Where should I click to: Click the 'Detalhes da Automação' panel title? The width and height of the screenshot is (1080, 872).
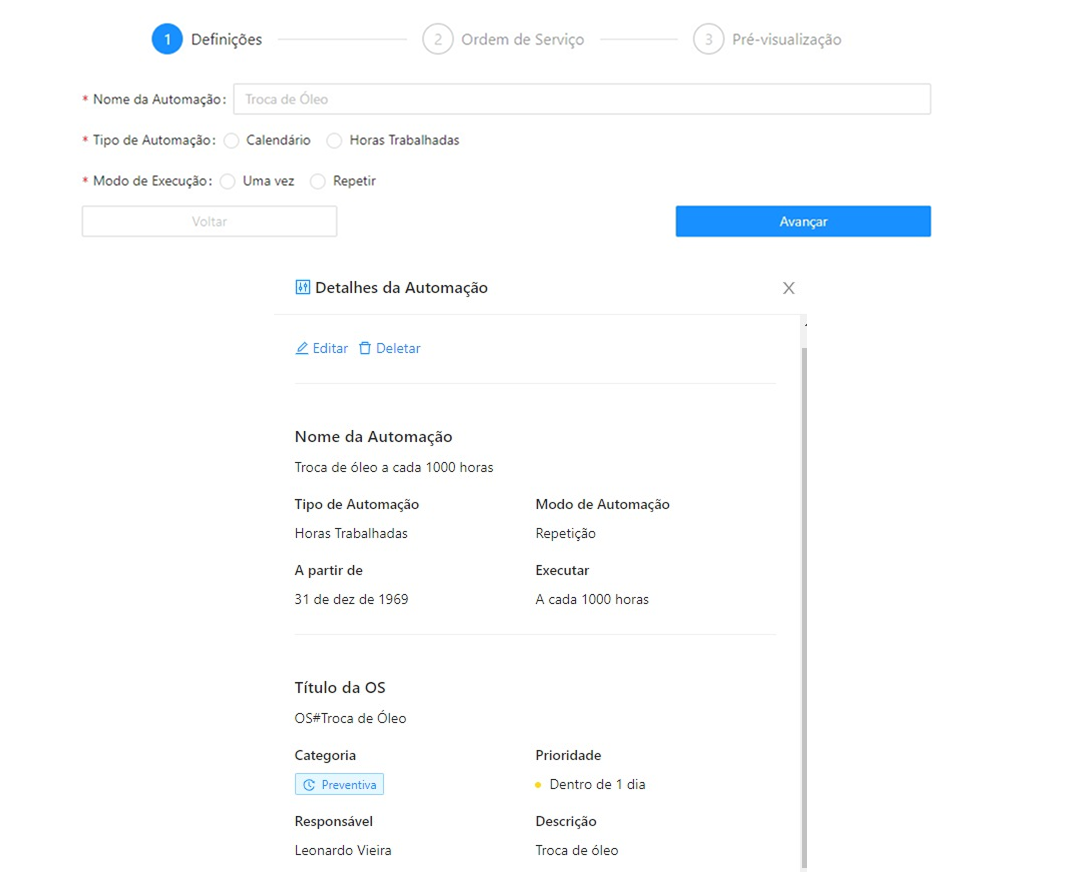pos(402,288)
